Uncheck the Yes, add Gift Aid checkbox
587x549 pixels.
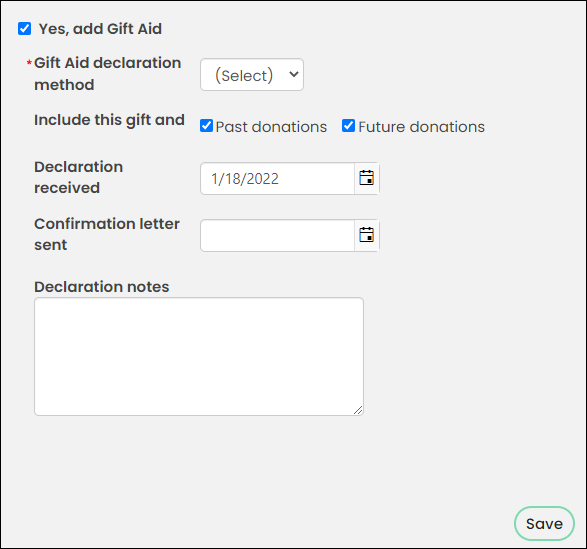24,28
